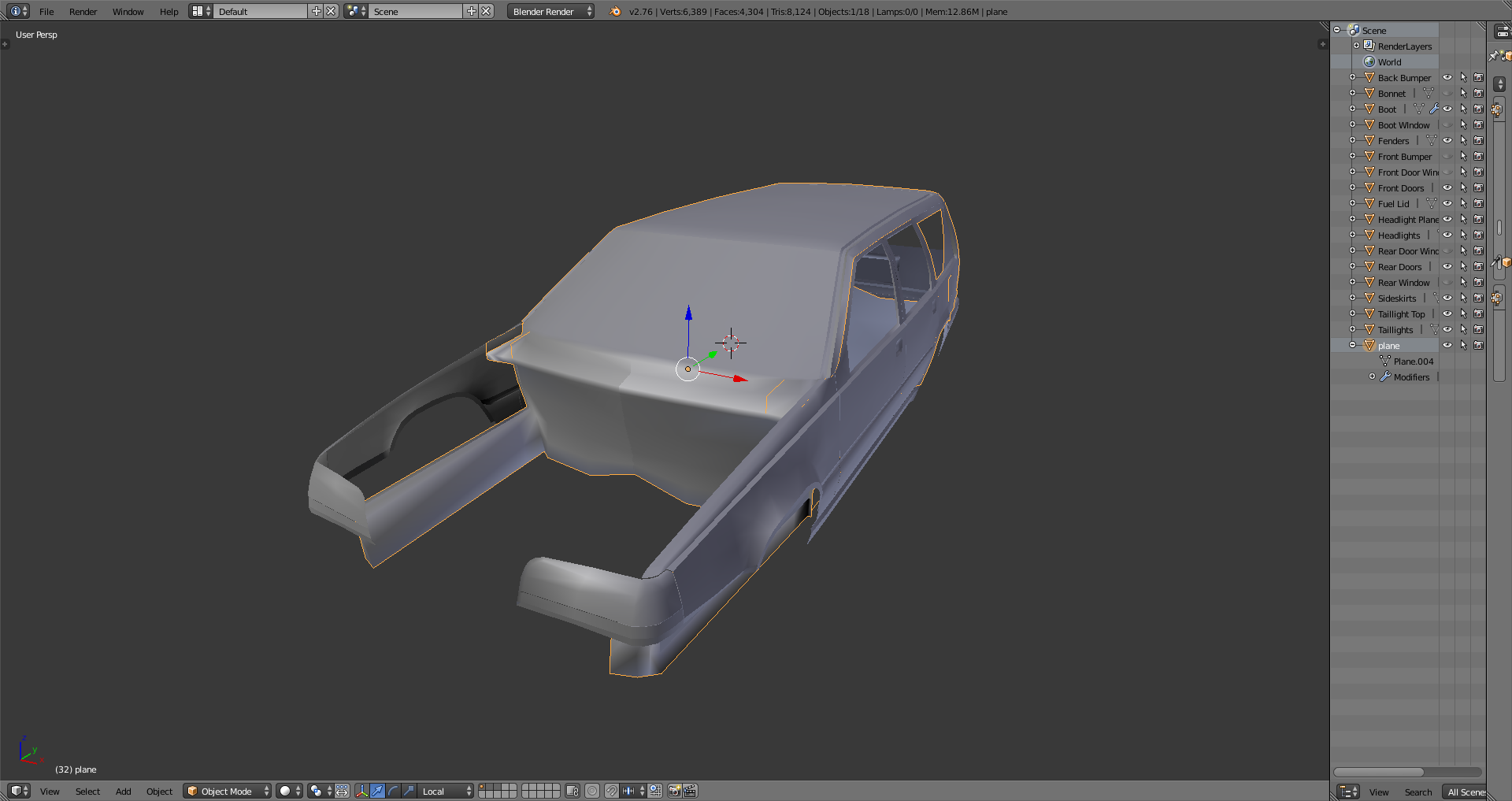Click the Boot object's wrench modifier icon
The height and width of the screenshot is (801, 1512).
click(x=1434, y=109)
